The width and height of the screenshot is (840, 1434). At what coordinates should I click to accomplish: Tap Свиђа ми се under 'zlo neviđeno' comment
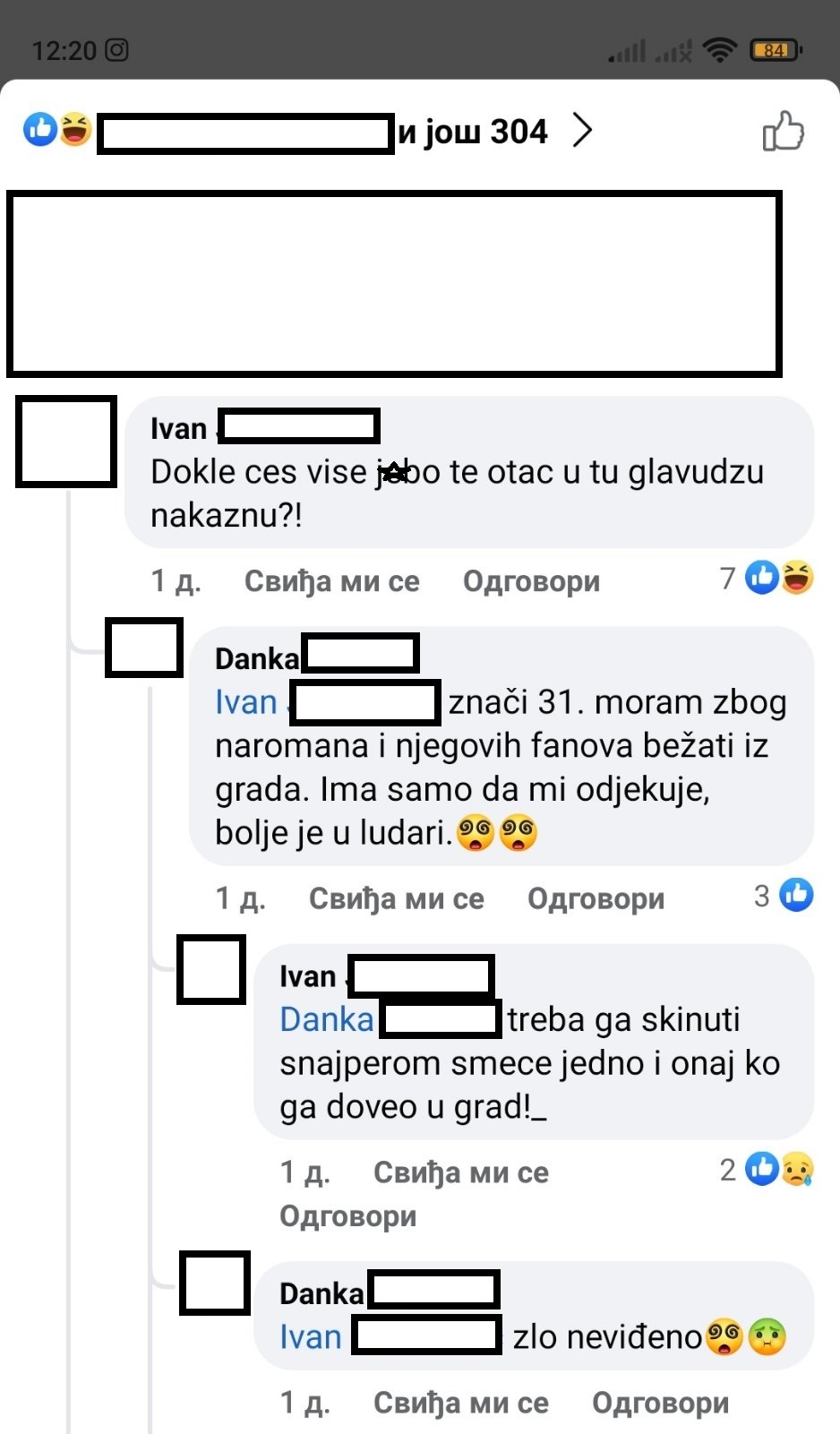(x=460, y=1403)
